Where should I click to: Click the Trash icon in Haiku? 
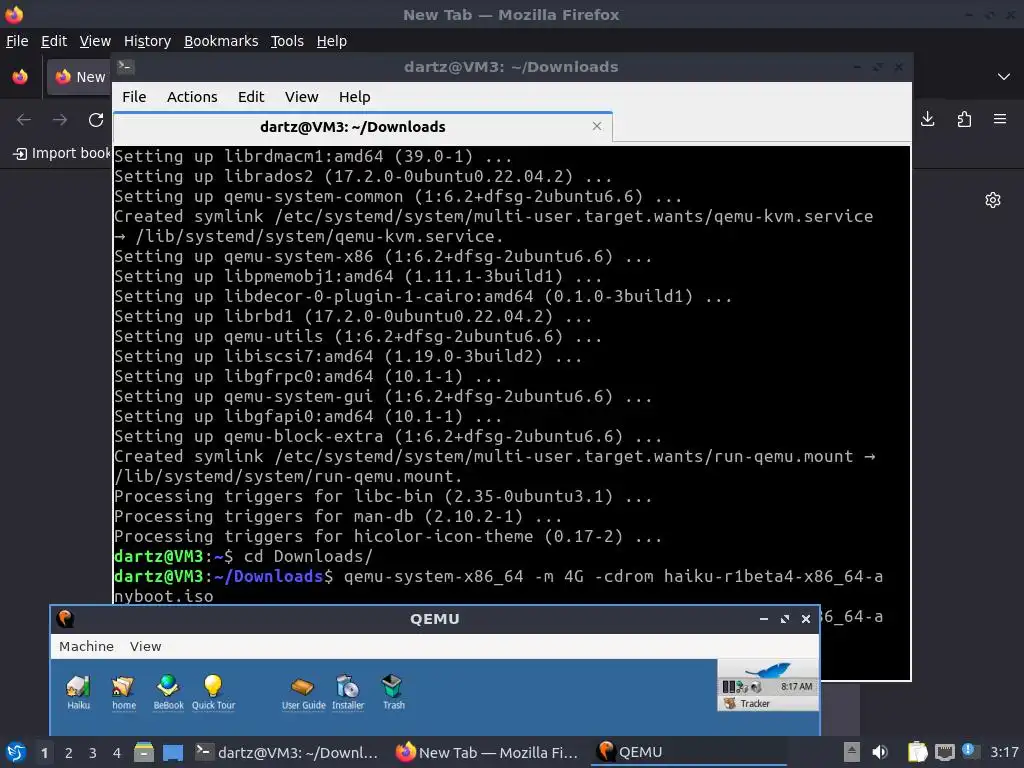(x=393, y=692)
